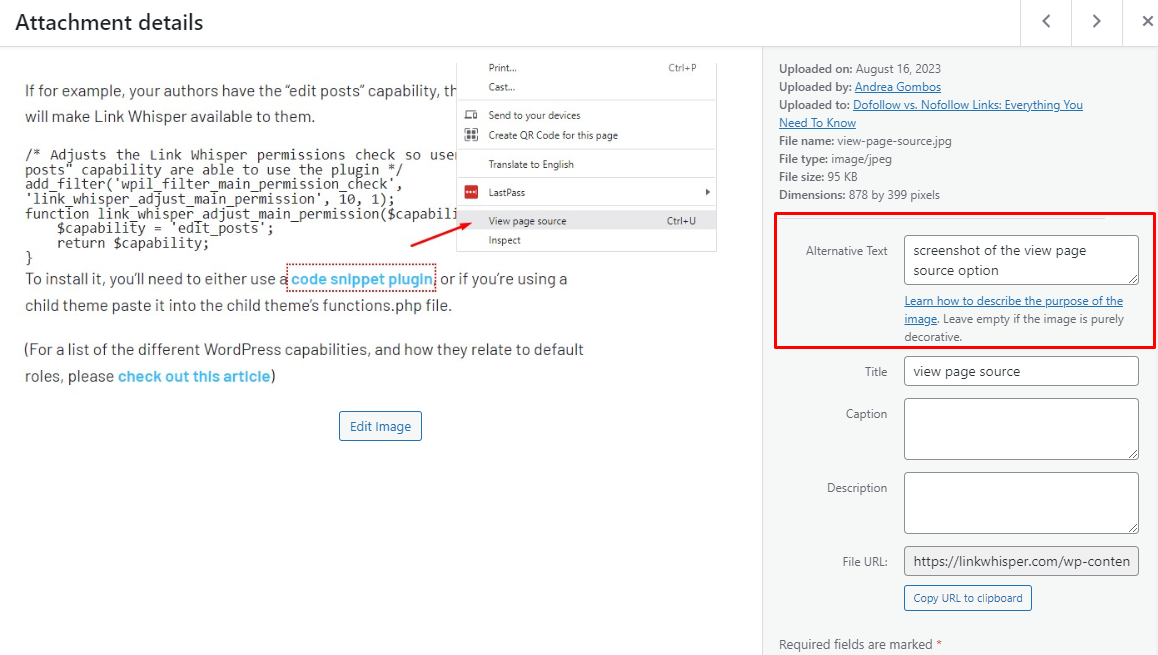
Task: Click "Learn how to describe the purpose" link
Action: click(1013, 300)
